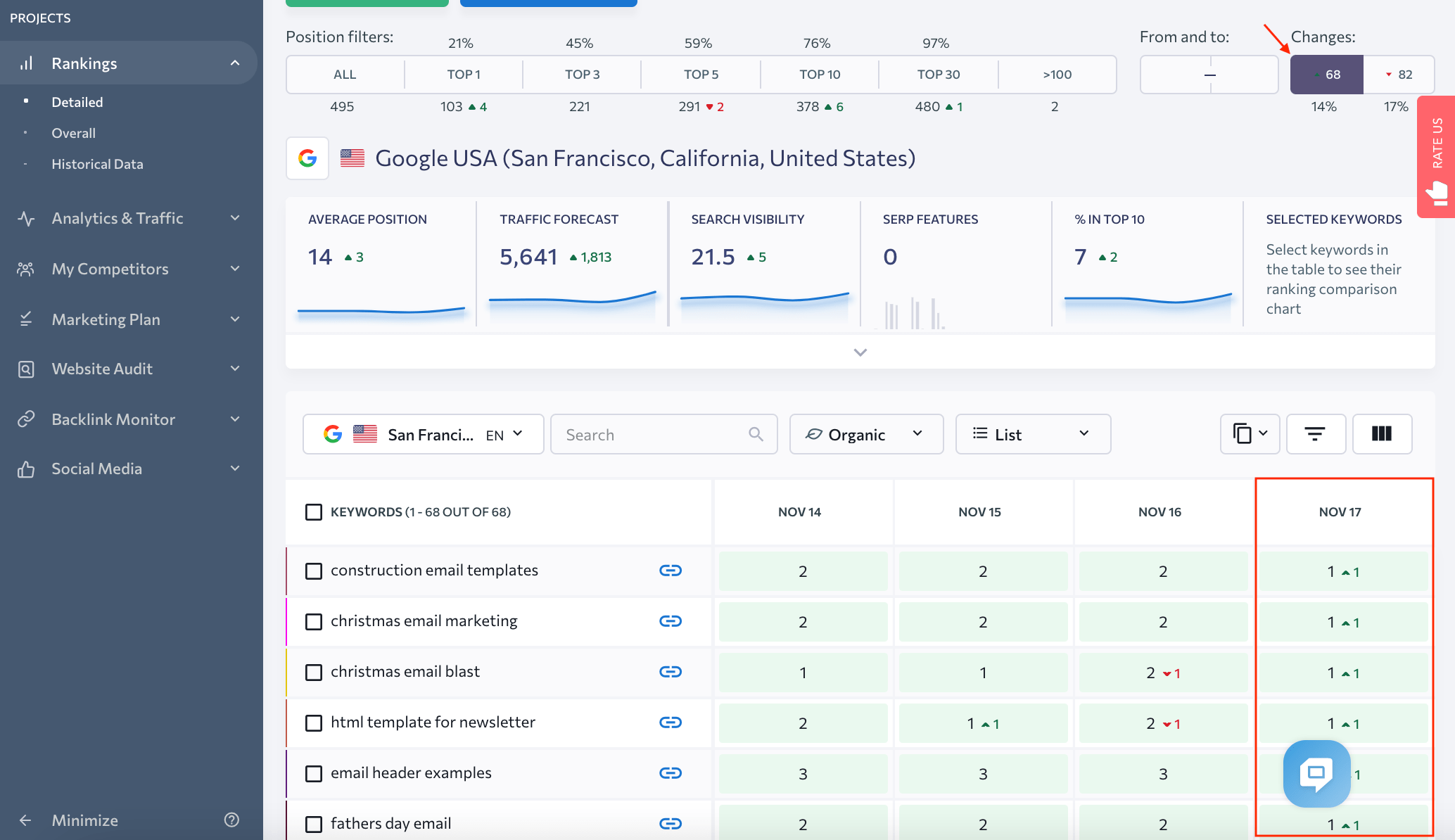Click the TOP 10 position filter button
Viewport: 1455px width, 840px height.
[x=819, y=73]
